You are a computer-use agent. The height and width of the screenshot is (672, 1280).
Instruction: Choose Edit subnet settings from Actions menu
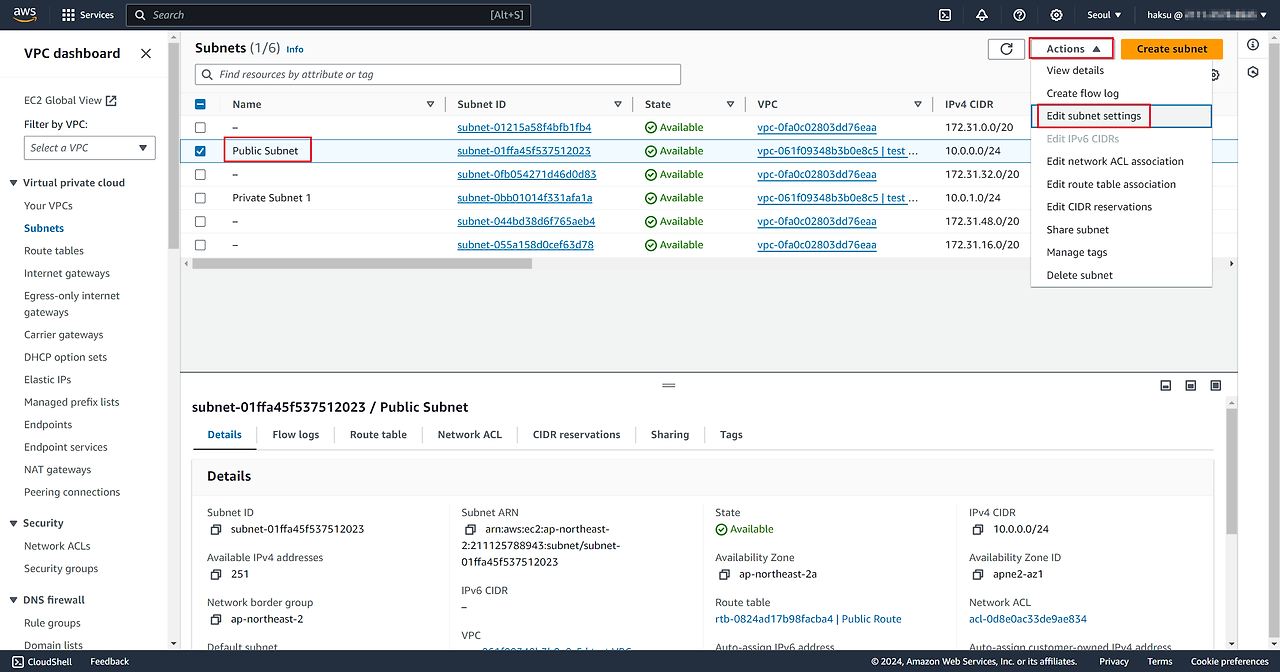1093,116
